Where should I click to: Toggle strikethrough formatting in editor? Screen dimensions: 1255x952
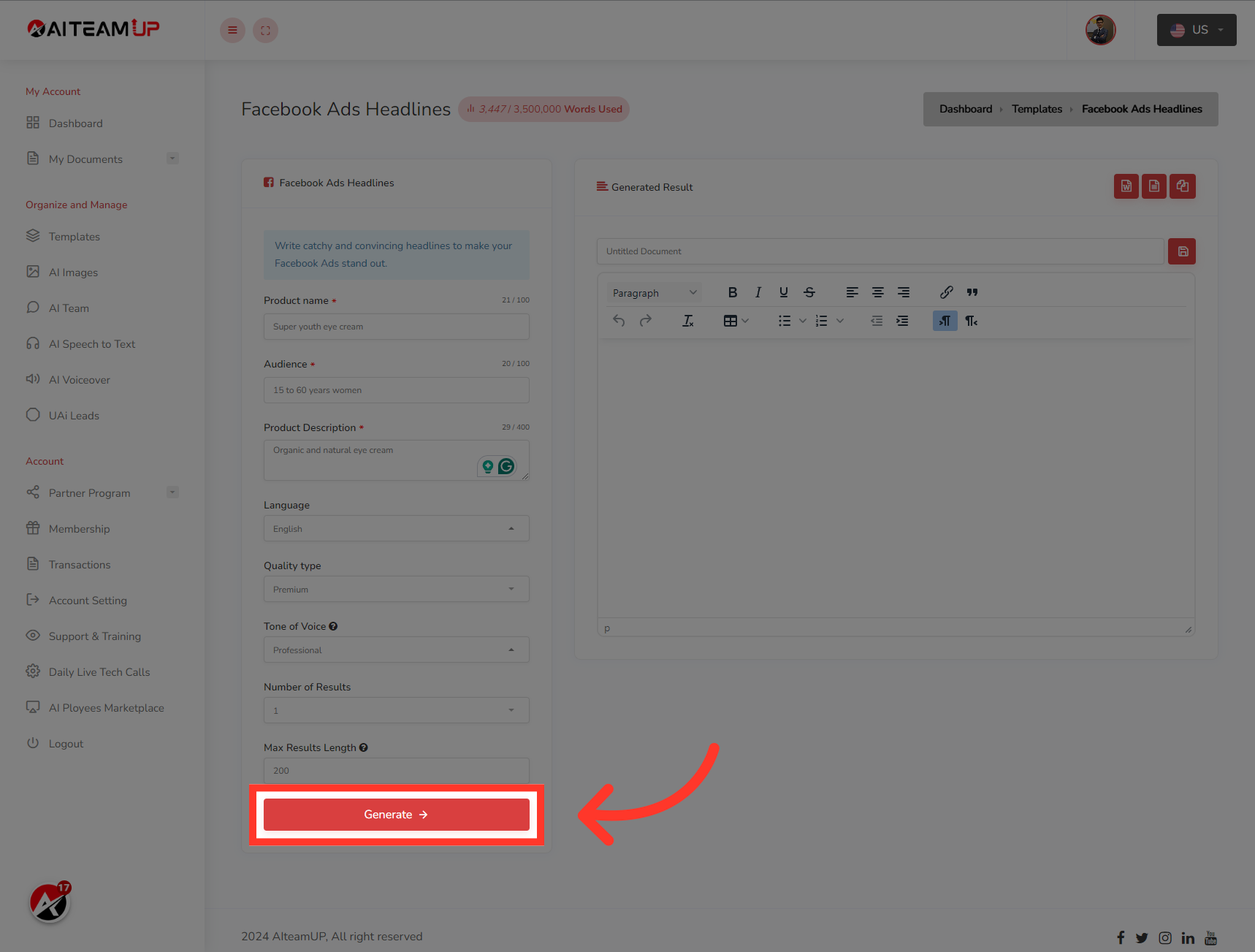pyautogui.click(x=809, y=292)
